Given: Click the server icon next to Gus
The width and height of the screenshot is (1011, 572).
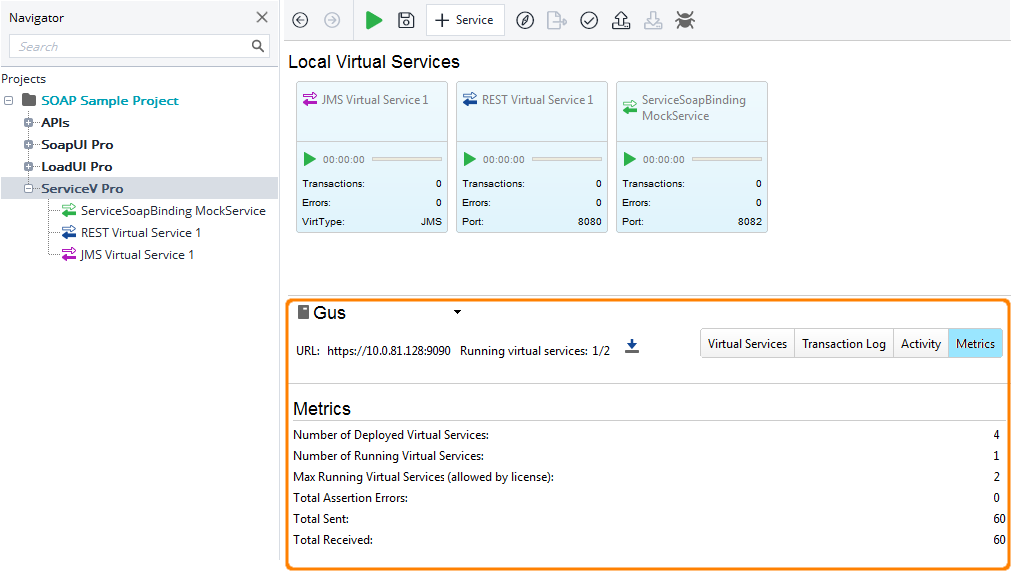Looking at the screenshot, I should [x=303, y=312].
